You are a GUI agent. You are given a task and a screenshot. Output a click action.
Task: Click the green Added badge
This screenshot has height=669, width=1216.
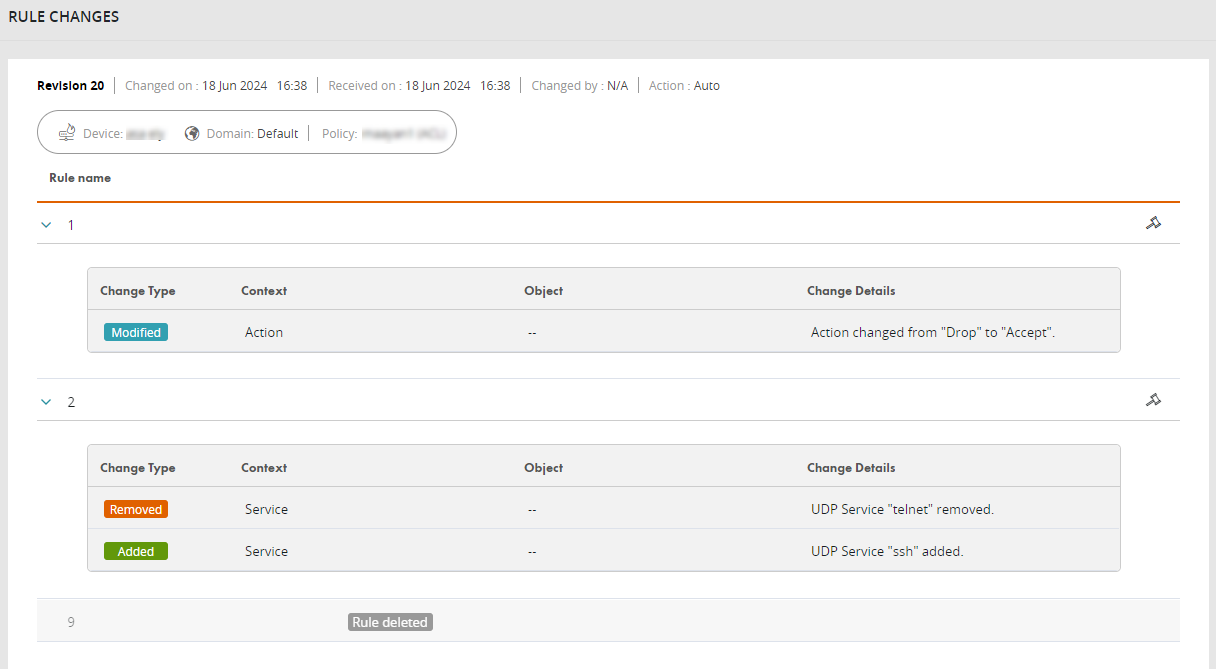[x=136, y=551]
